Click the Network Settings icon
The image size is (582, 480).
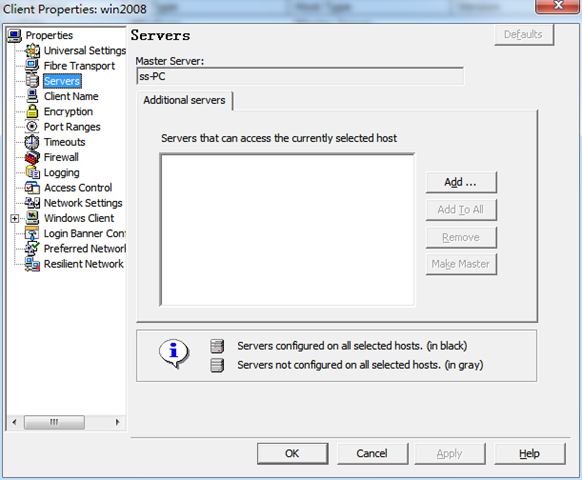32,203
